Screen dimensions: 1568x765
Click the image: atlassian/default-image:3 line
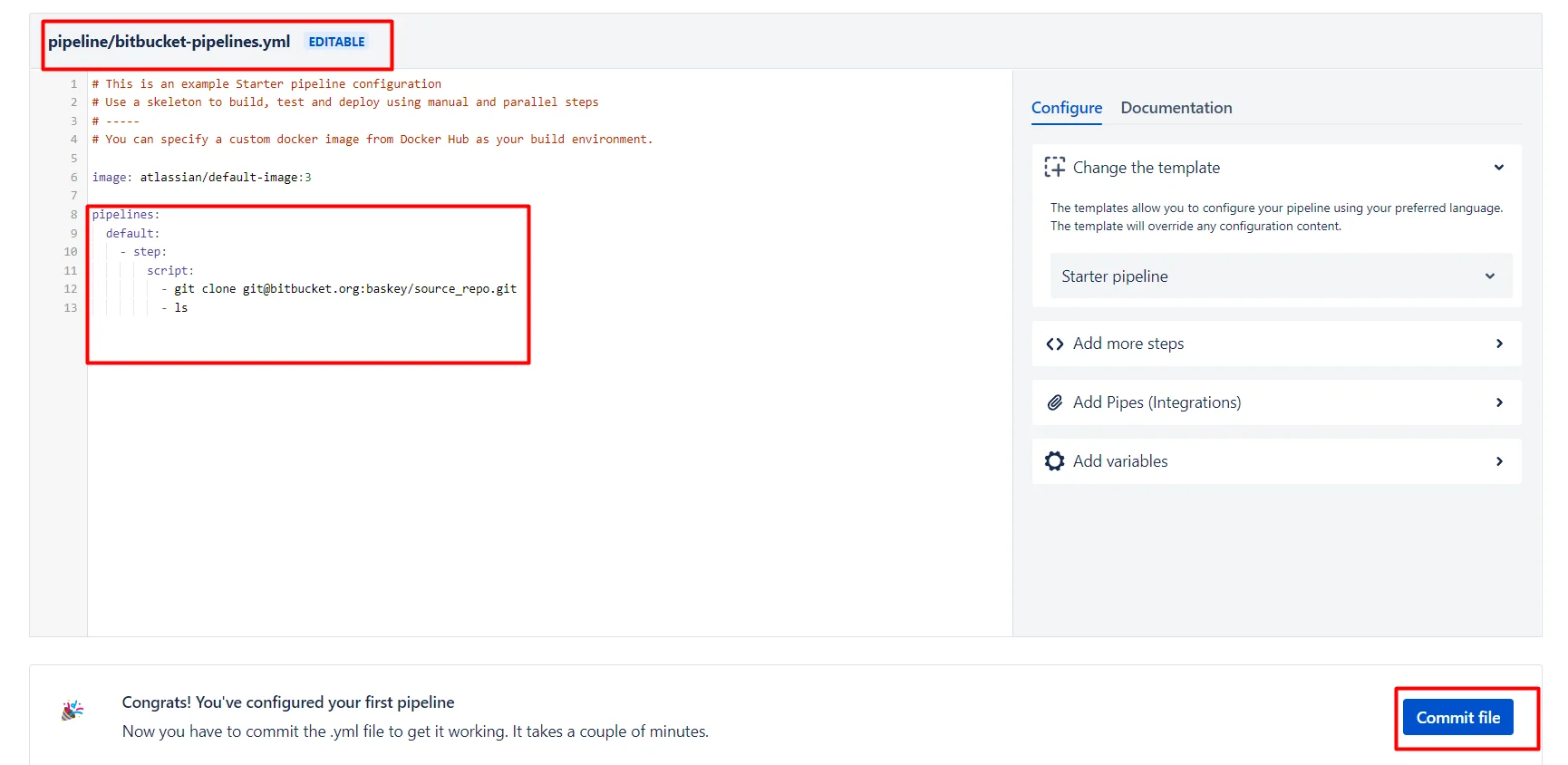click(201, 178)
